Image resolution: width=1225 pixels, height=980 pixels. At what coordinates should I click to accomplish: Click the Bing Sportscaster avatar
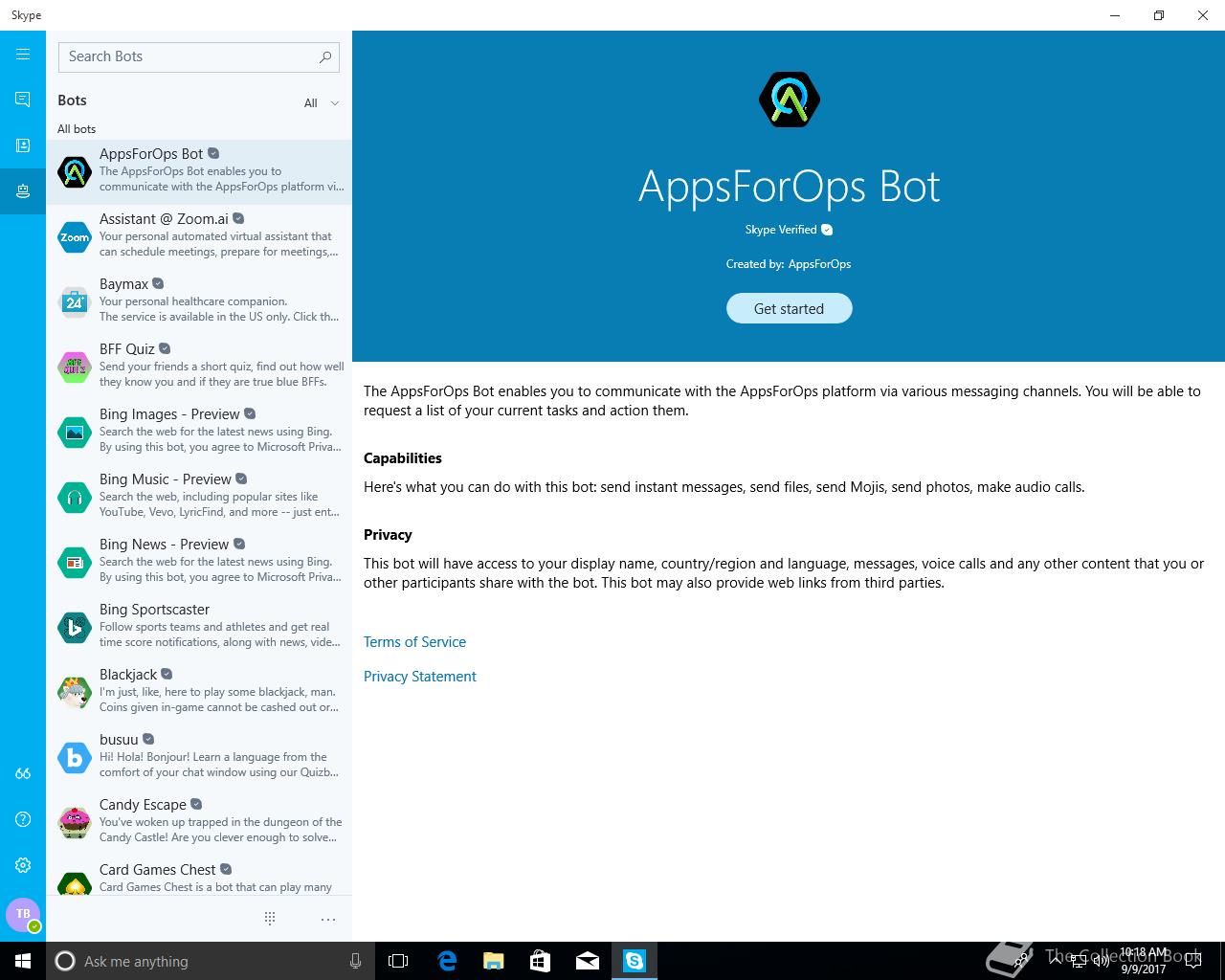pyautogui.click(x=75, y=628)
